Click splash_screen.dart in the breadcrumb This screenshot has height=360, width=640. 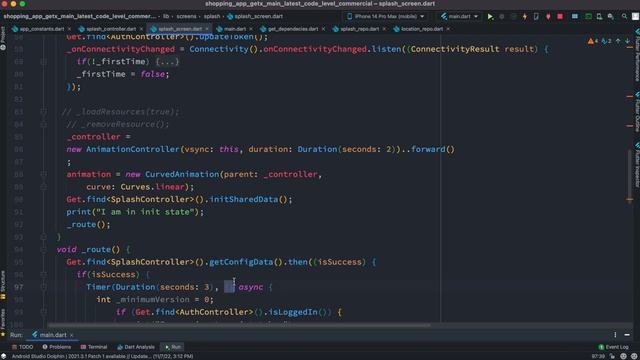[x=255, y=16]
